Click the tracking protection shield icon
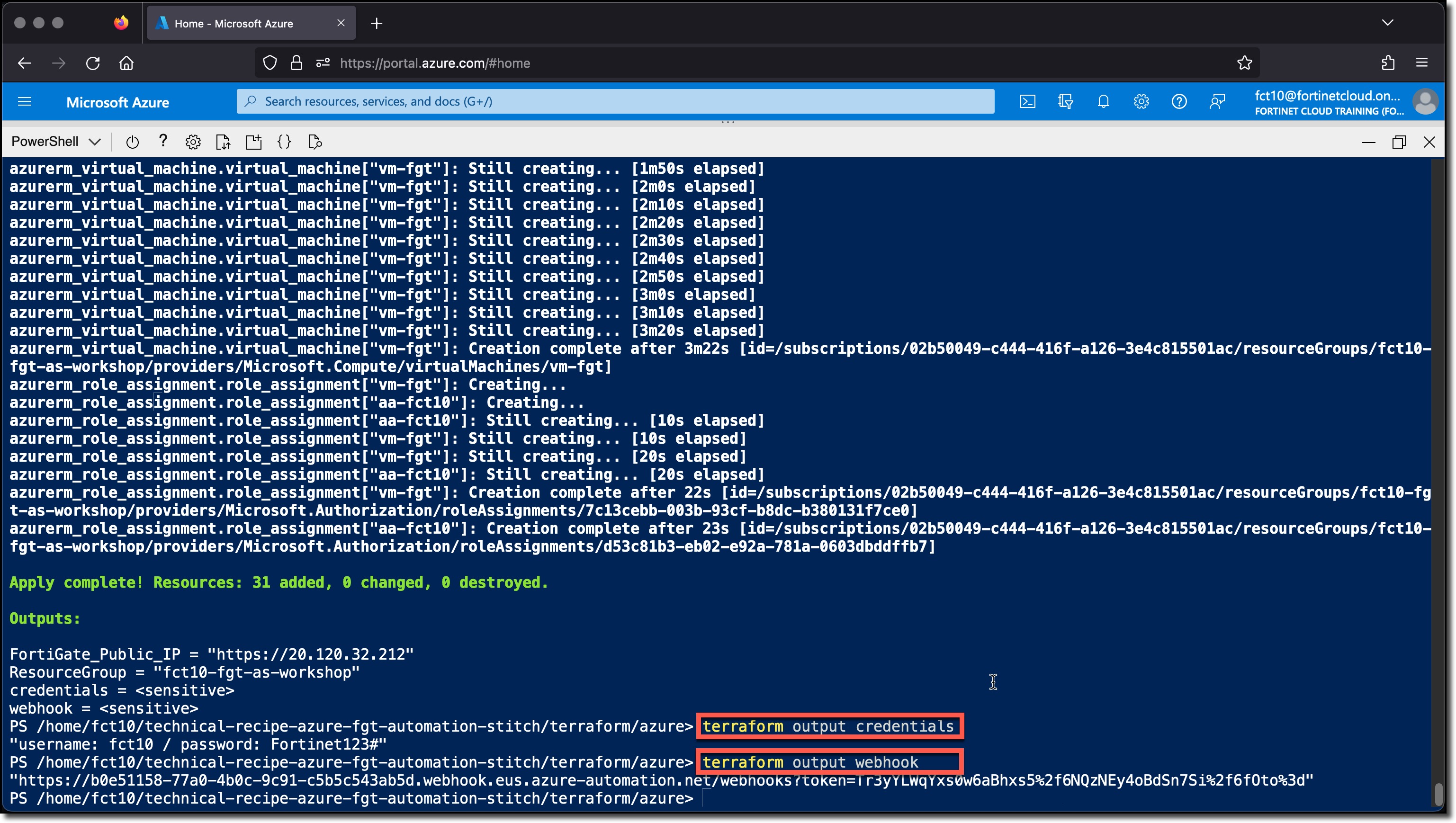This screenshot has height=823, width=1456. [270, 63]
